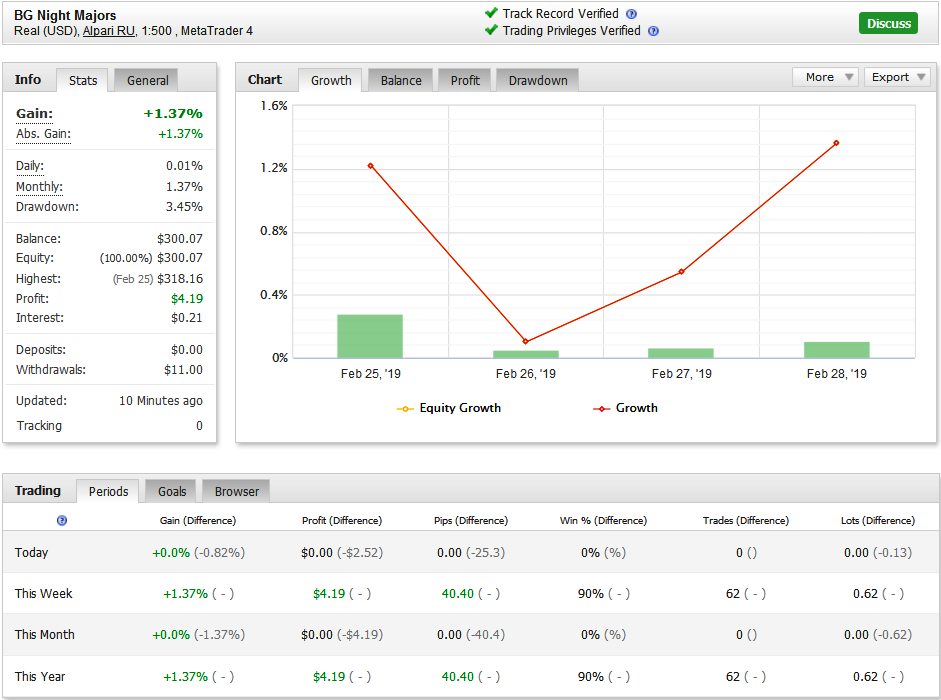Viewport: 941px width, 700px height.
Task: Click the Gain (Difference) column header
Action: coord(197,520)
